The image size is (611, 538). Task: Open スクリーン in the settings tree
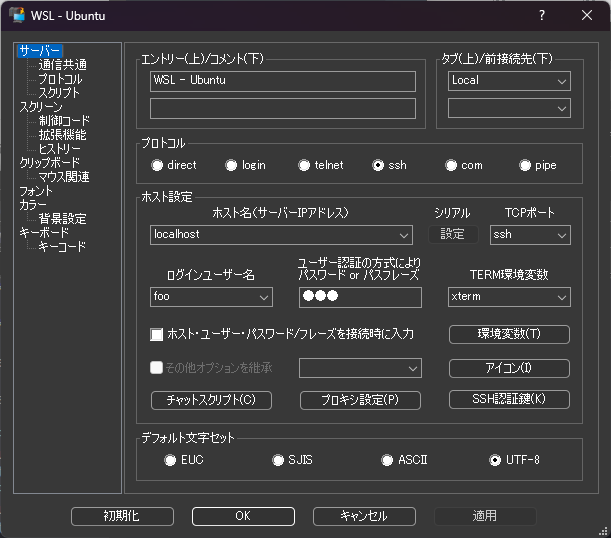(x=41, y=107)
